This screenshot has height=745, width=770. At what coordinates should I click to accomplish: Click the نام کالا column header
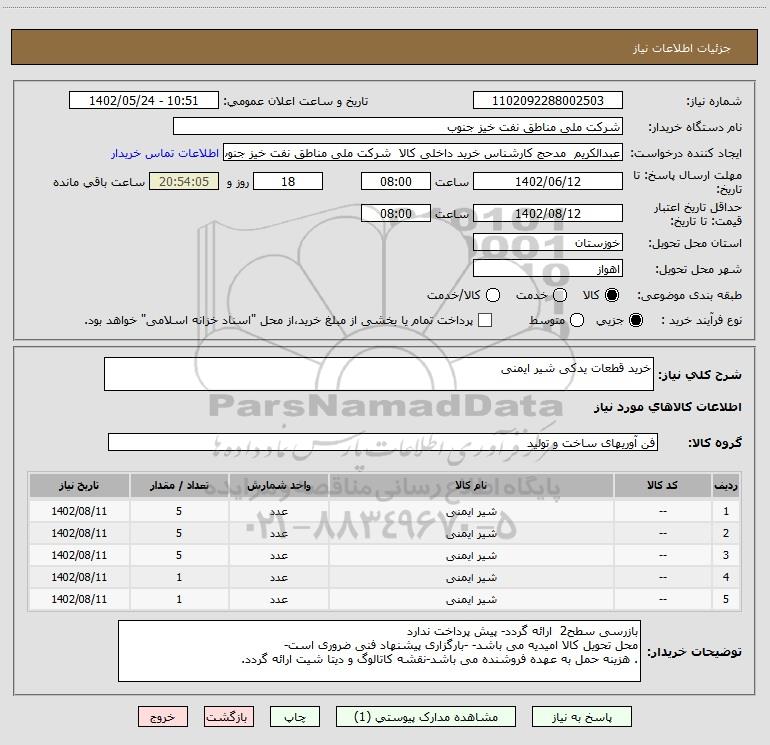pyautogui.click(x=471, y=486)
